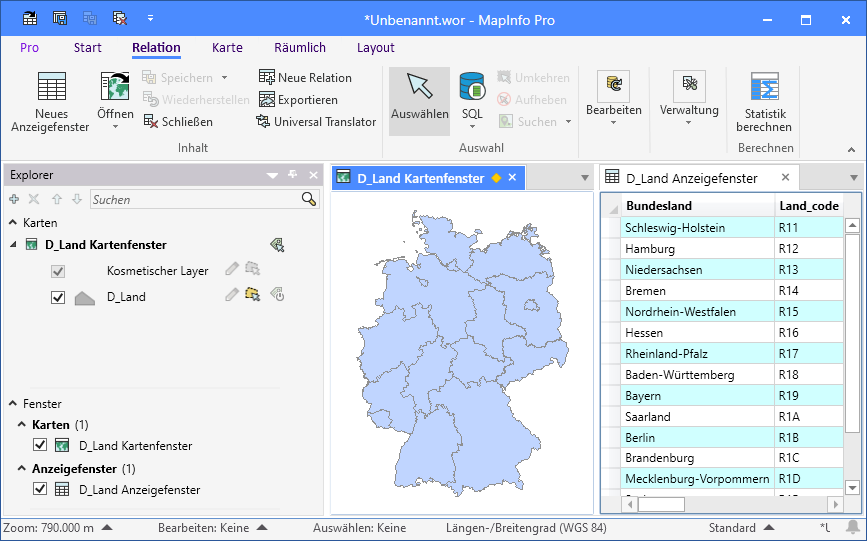Click the coordinate system Längen-/Breitengrad label
The height and width of the screenshot is (541, 867).
(x=526, y=528)
